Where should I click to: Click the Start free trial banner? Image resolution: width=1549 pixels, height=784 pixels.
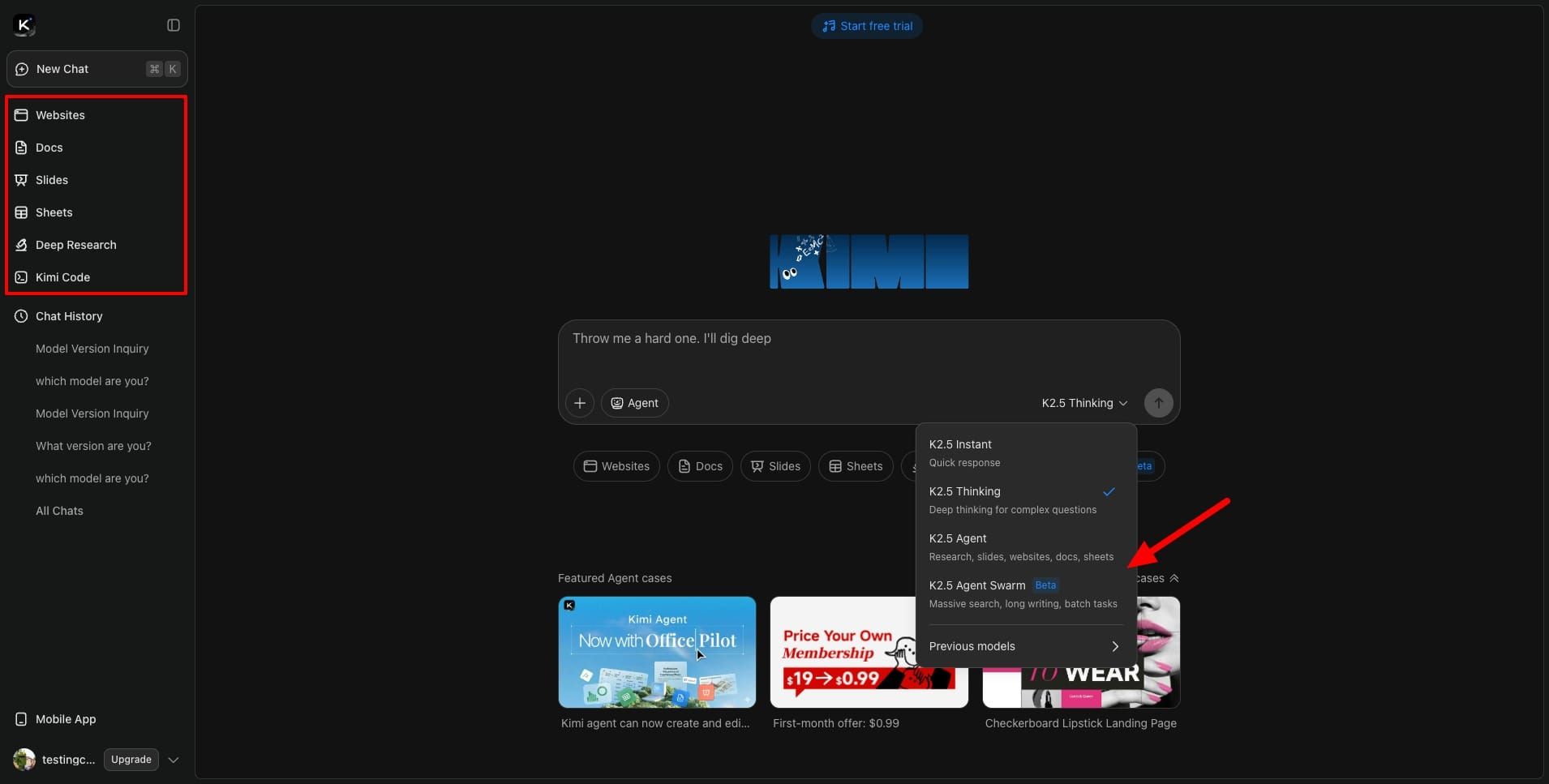coord(867,26)
